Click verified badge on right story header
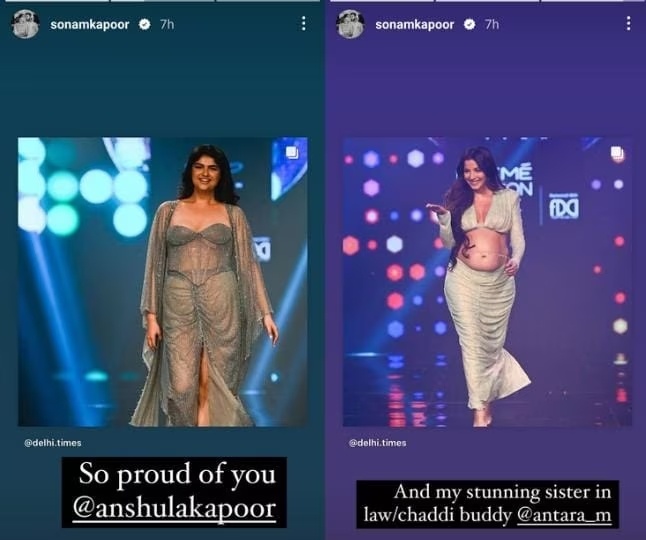This screenshot has width=646, height=540. 469,25
